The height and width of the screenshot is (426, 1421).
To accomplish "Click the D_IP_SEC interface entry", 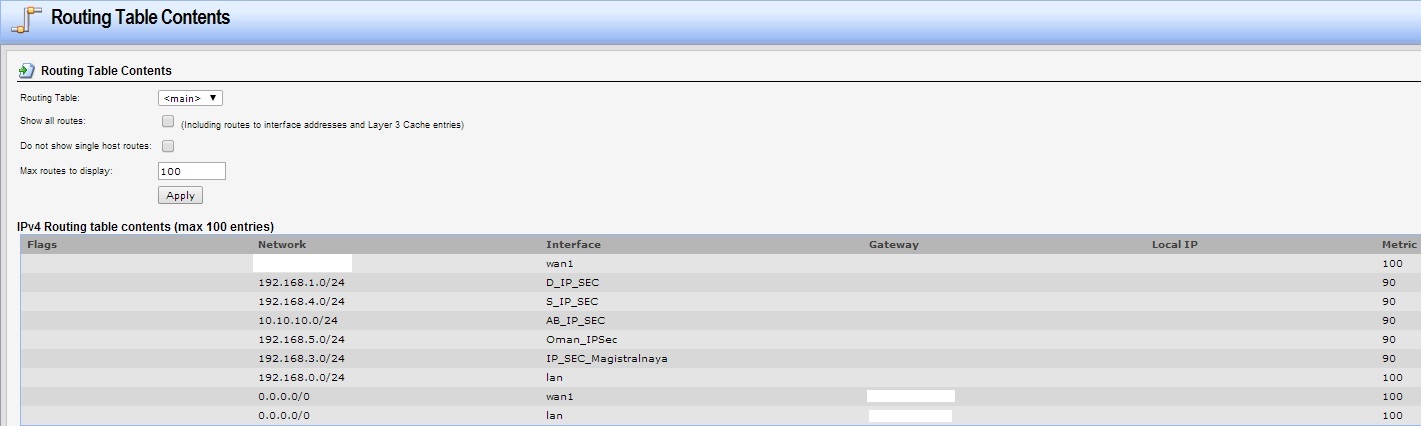I will tap(573, 282).
